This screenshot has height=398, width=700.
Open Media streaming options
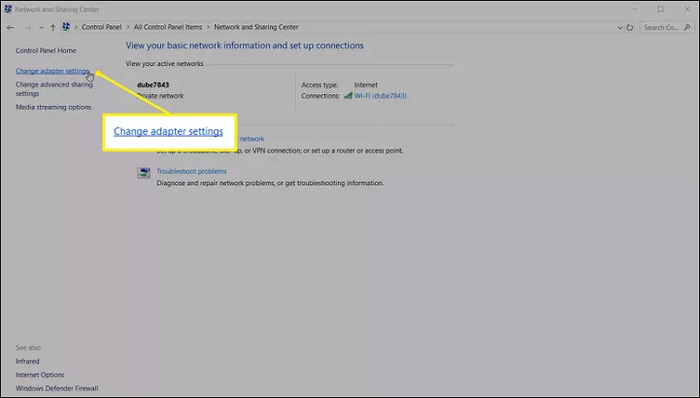(53, 107)
